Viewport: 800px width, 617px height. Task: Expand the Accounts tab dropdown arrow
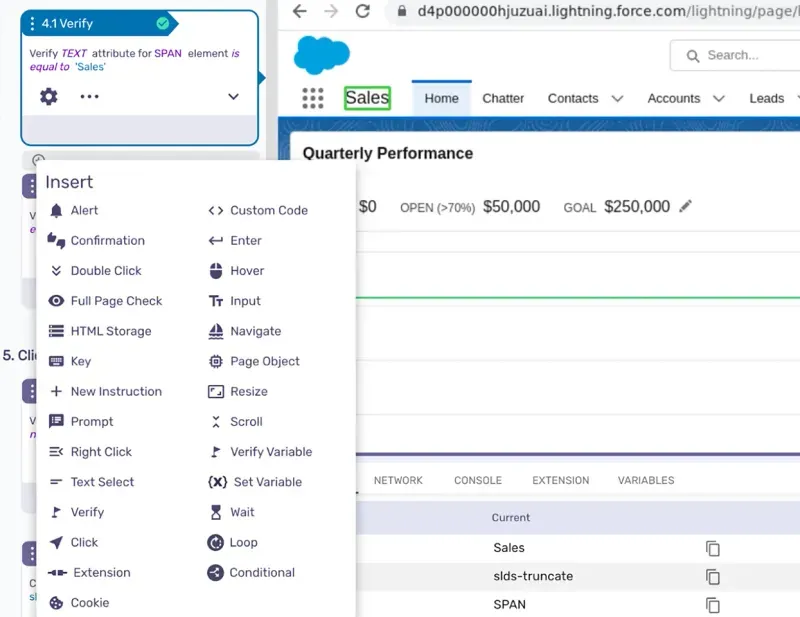pyautogui.click(x=718, y=99)
